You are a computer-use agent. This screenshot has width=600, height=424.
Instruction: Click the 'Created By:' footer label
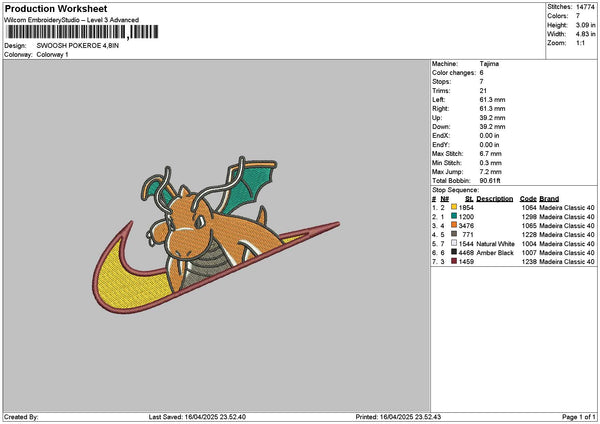pyautogui.click(x=21, y=417)
